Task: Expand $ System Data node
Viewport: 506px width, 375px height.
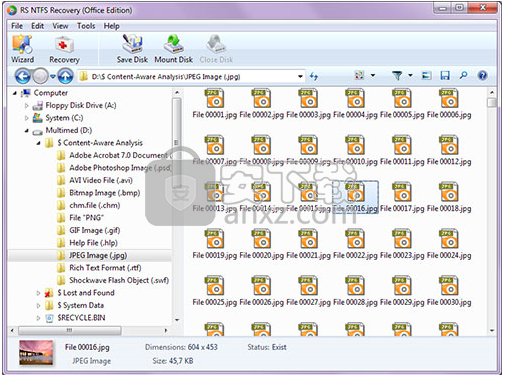Action: (x=39, y=305)
